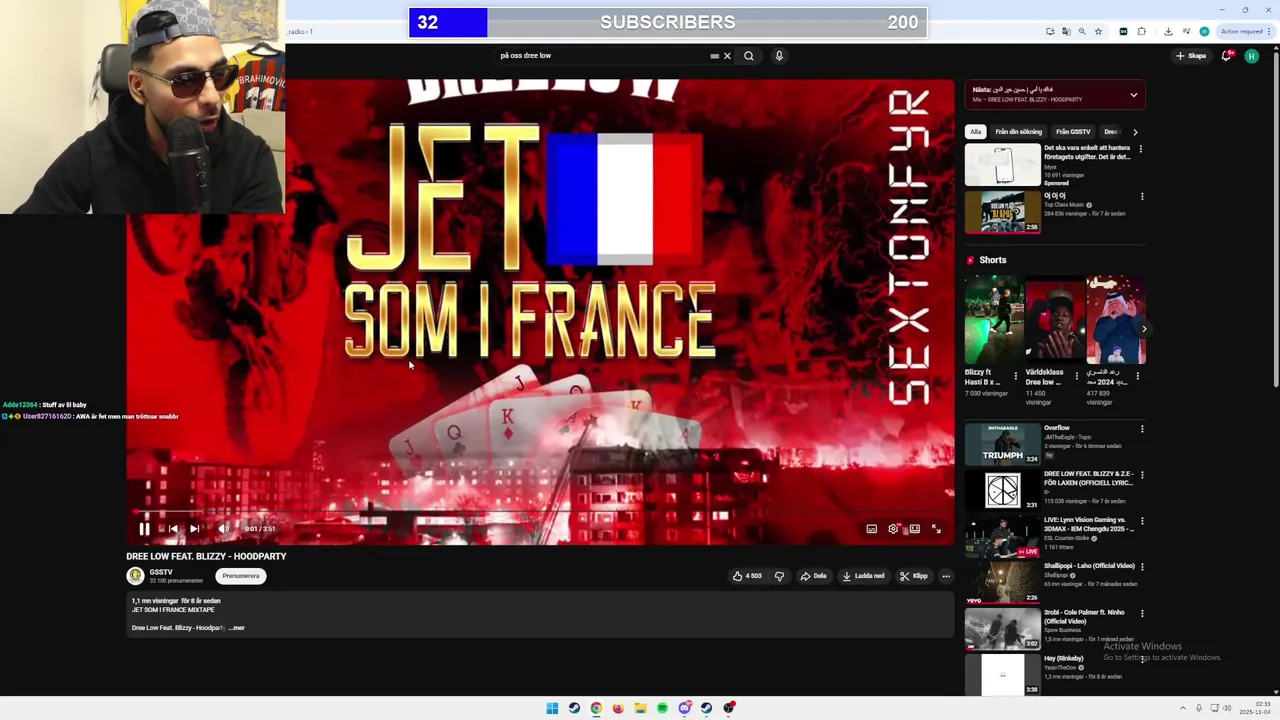The image size is (1280, 720).
Task: Click Chrome zoom magnifier icon
Action: tap(1082, 31)
